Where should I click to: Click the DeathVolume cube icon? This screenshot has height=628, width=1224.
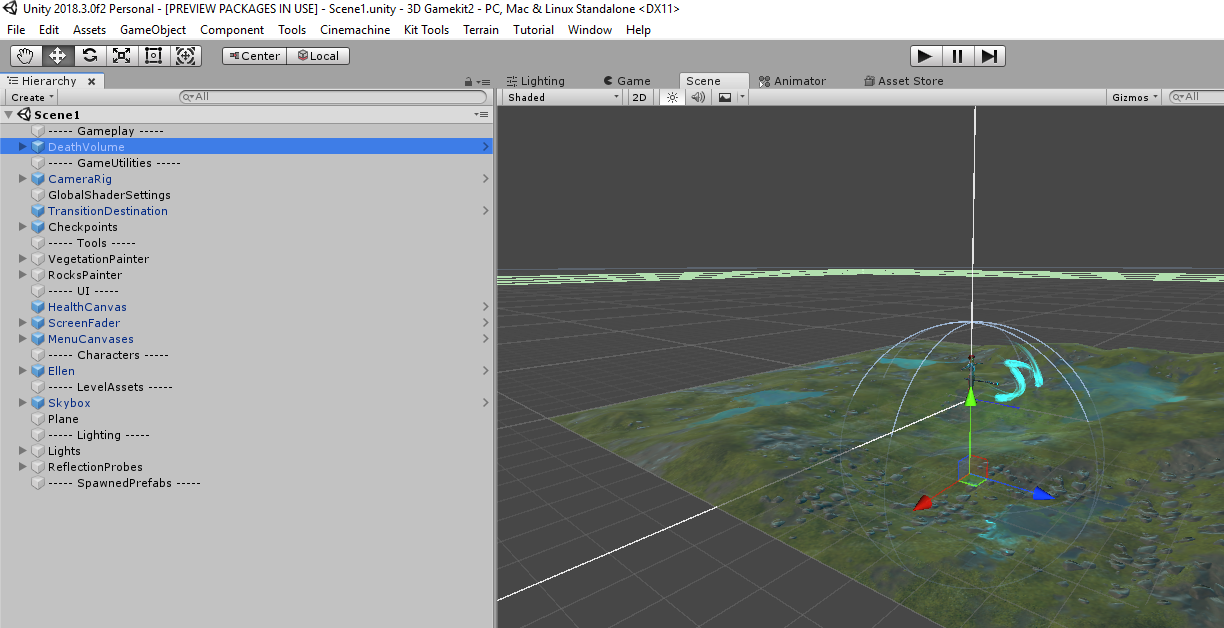coord(38,147)
